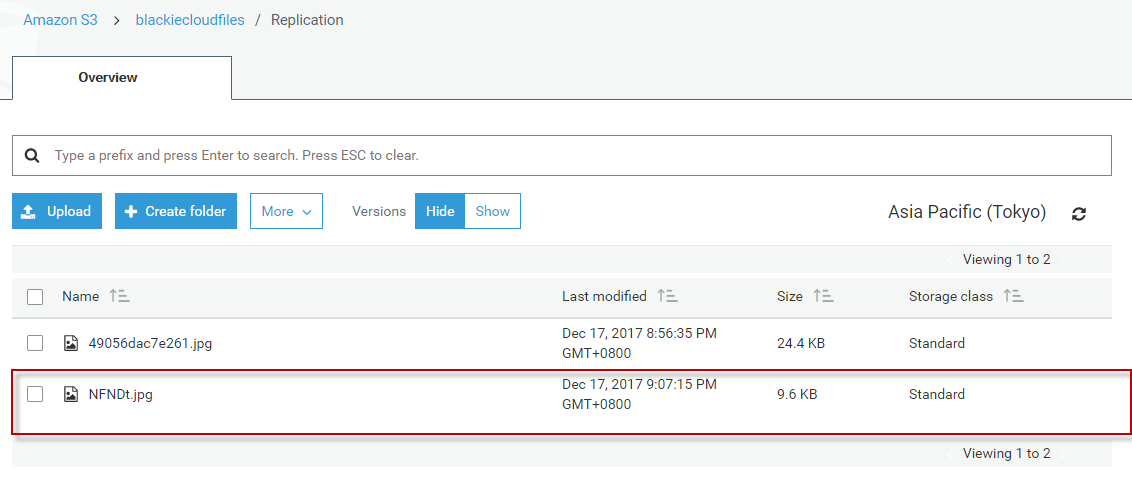Click the image file icon for NFNDt.jpg
Viewport: 1132px width, 477px height.
71,394
